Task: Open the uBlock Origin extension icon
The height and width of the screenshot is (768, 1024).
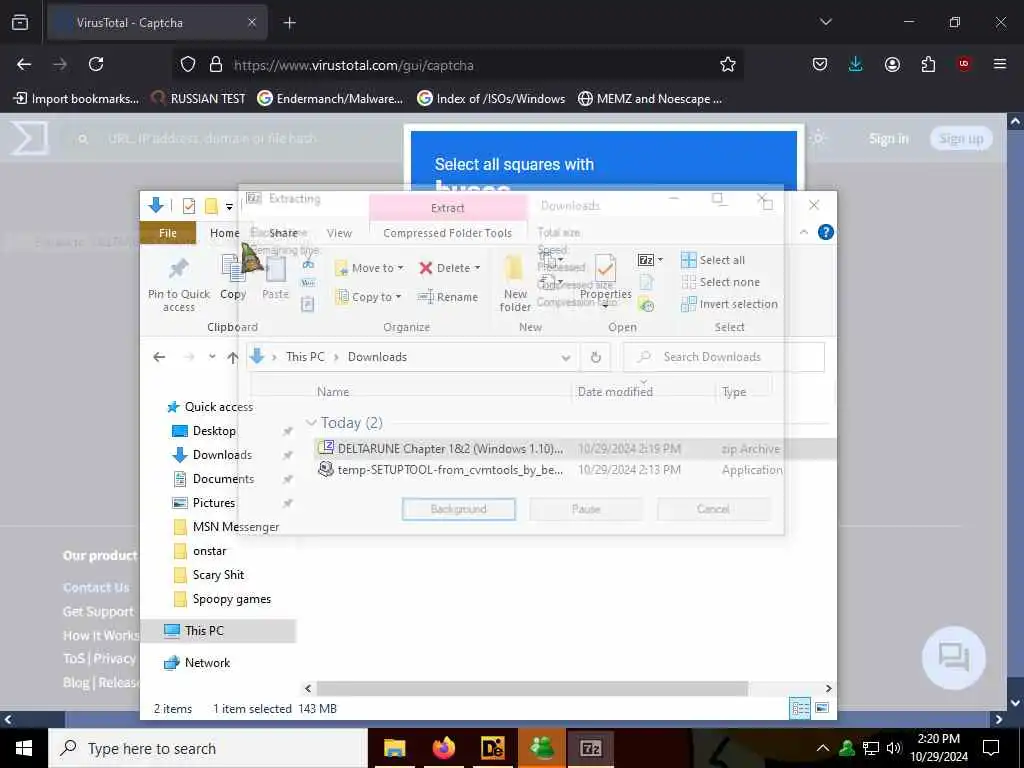Action: pos(963,64)
